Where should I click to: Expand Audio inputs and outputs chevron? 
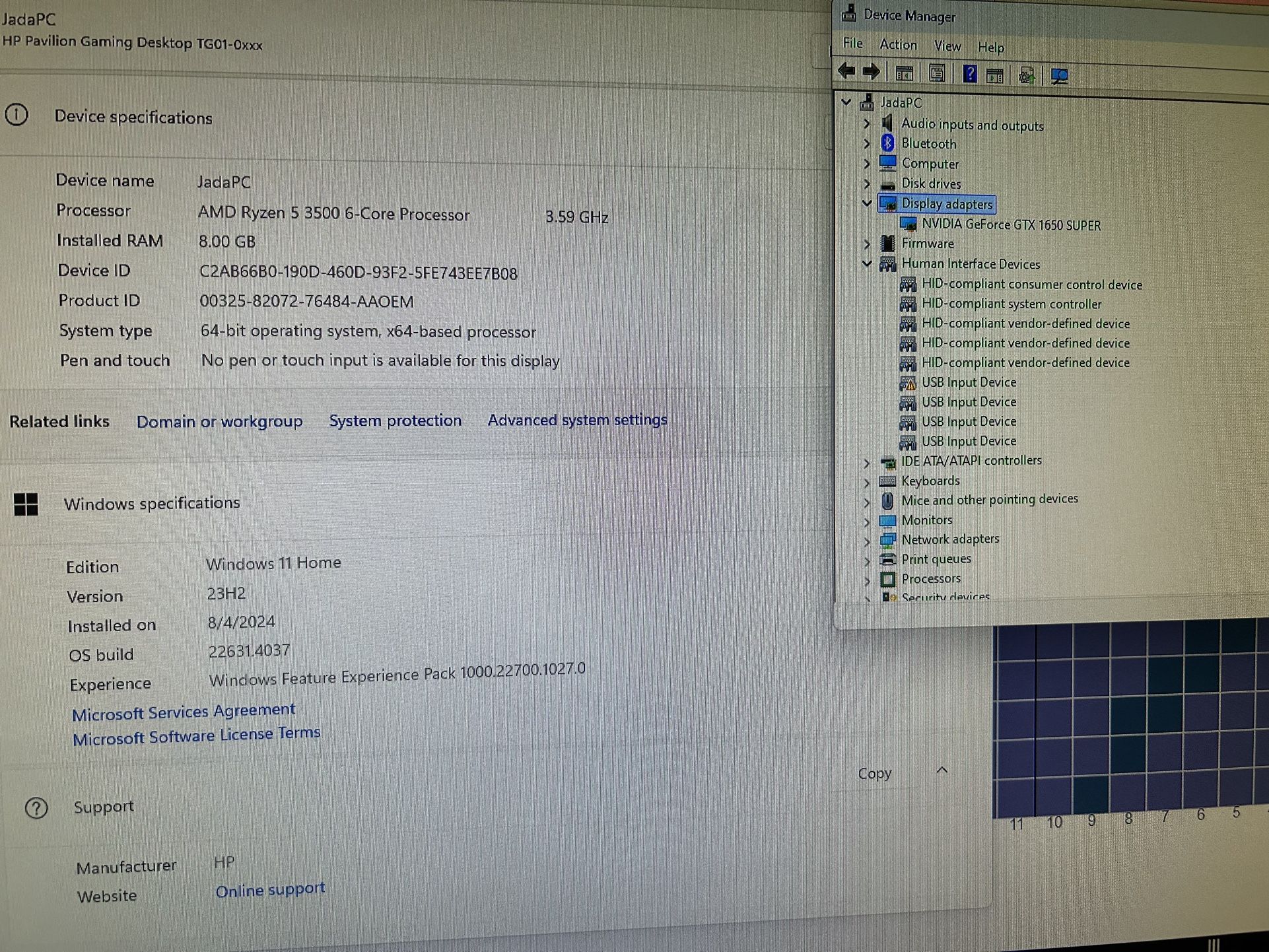click(867, 123)
